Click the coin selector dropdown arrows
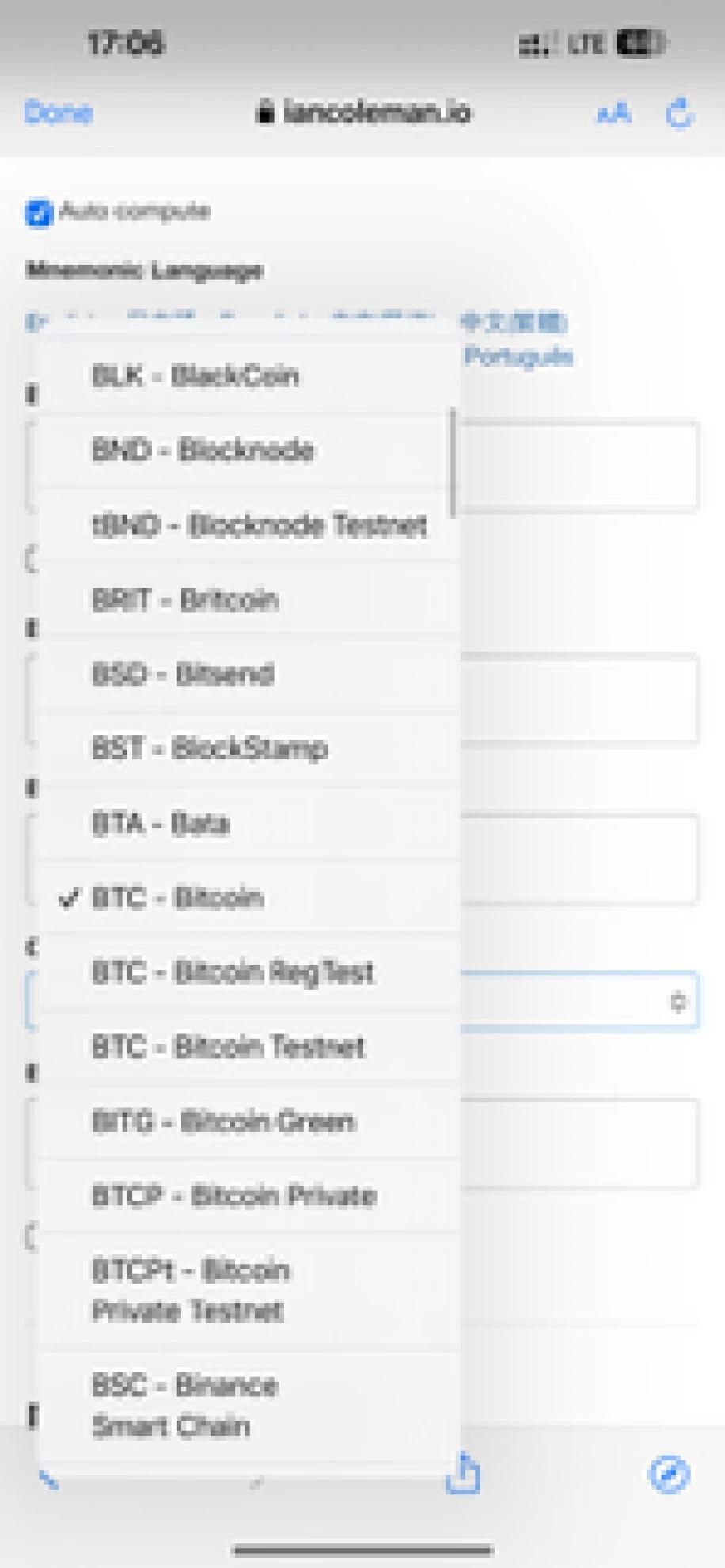This screenshot has height=1568, width=725. click(x=678, y=1001)
